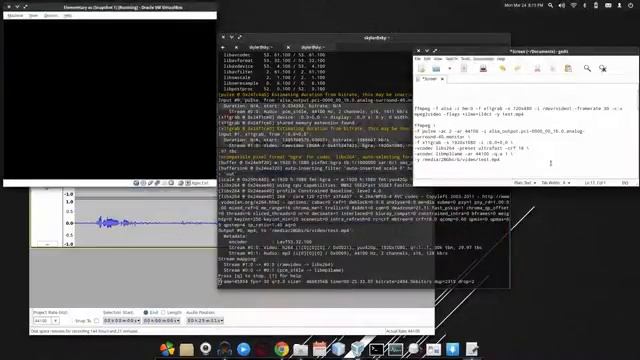Click the Undo icon in gedit toolbar
Screen dimensions: 640x360
[502, 69]
